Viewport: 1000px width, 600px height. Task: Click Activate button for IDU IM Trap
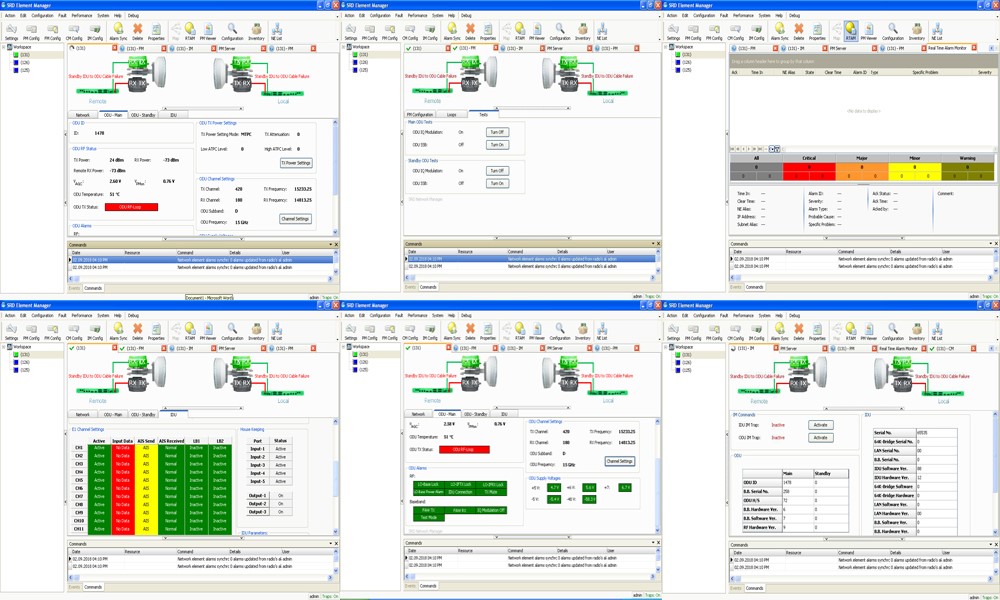click(820, 425)
